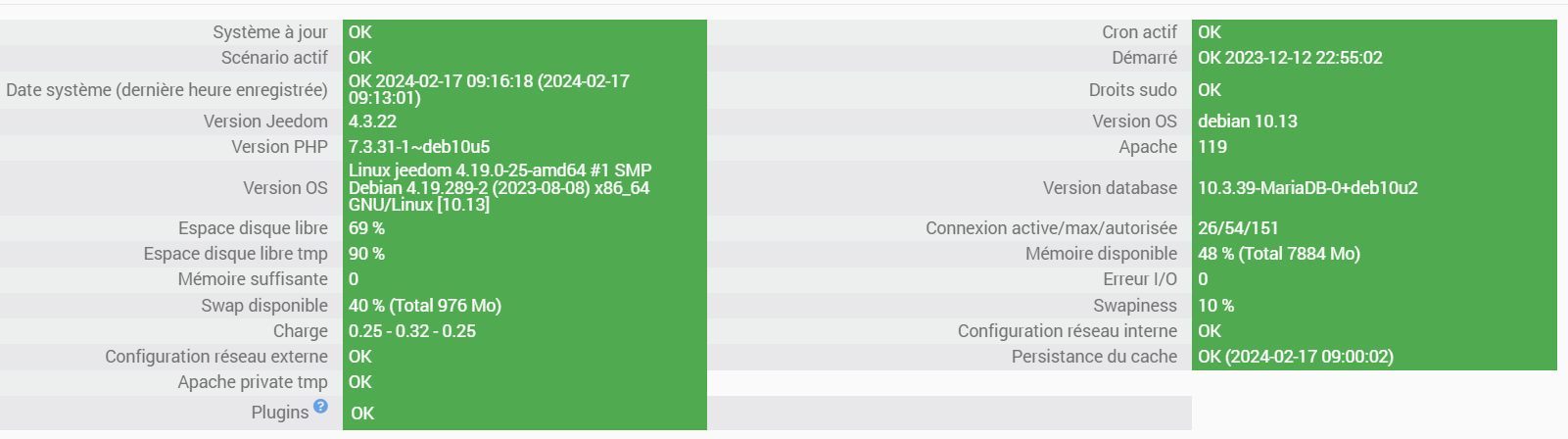This screenshot has height=439, width=1568.
Task: Select the MariaDB version database value
Action: click(1307, 188)
